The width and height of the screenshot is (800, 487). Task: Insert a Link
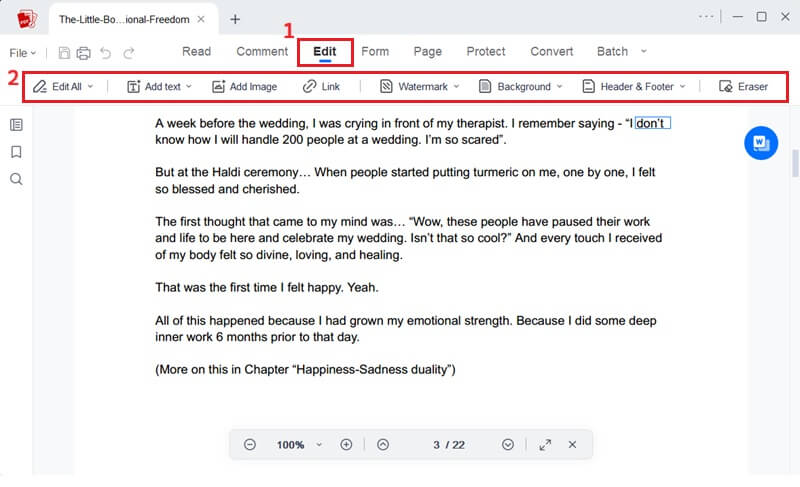(321, 87)
